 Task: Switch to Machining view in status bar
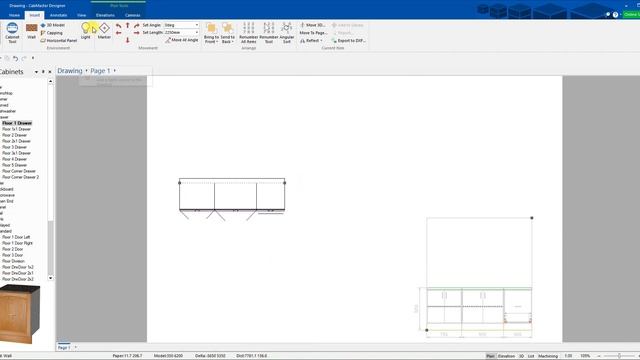tap(548, 356)
